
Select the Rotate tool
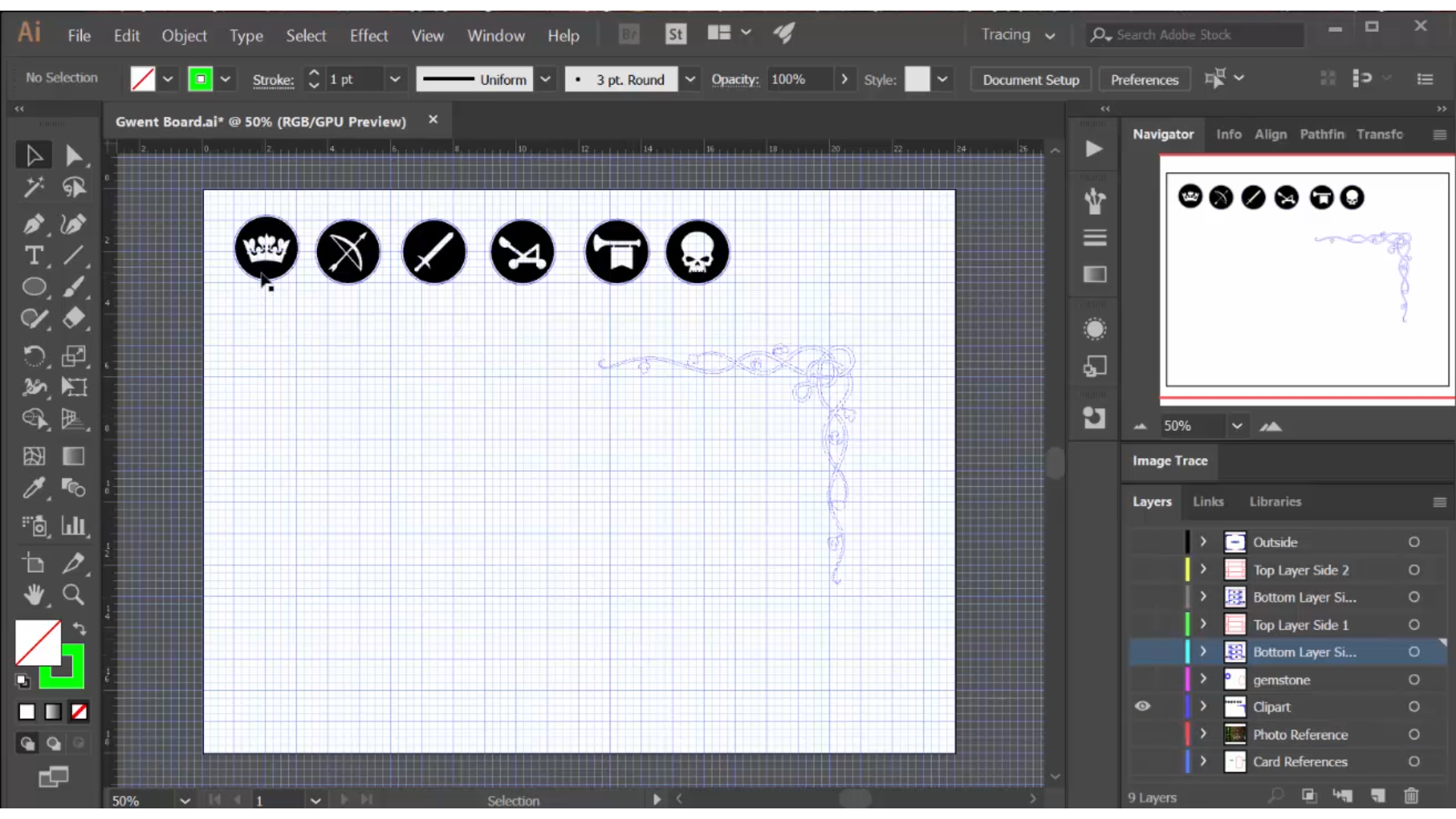[33, 356]
